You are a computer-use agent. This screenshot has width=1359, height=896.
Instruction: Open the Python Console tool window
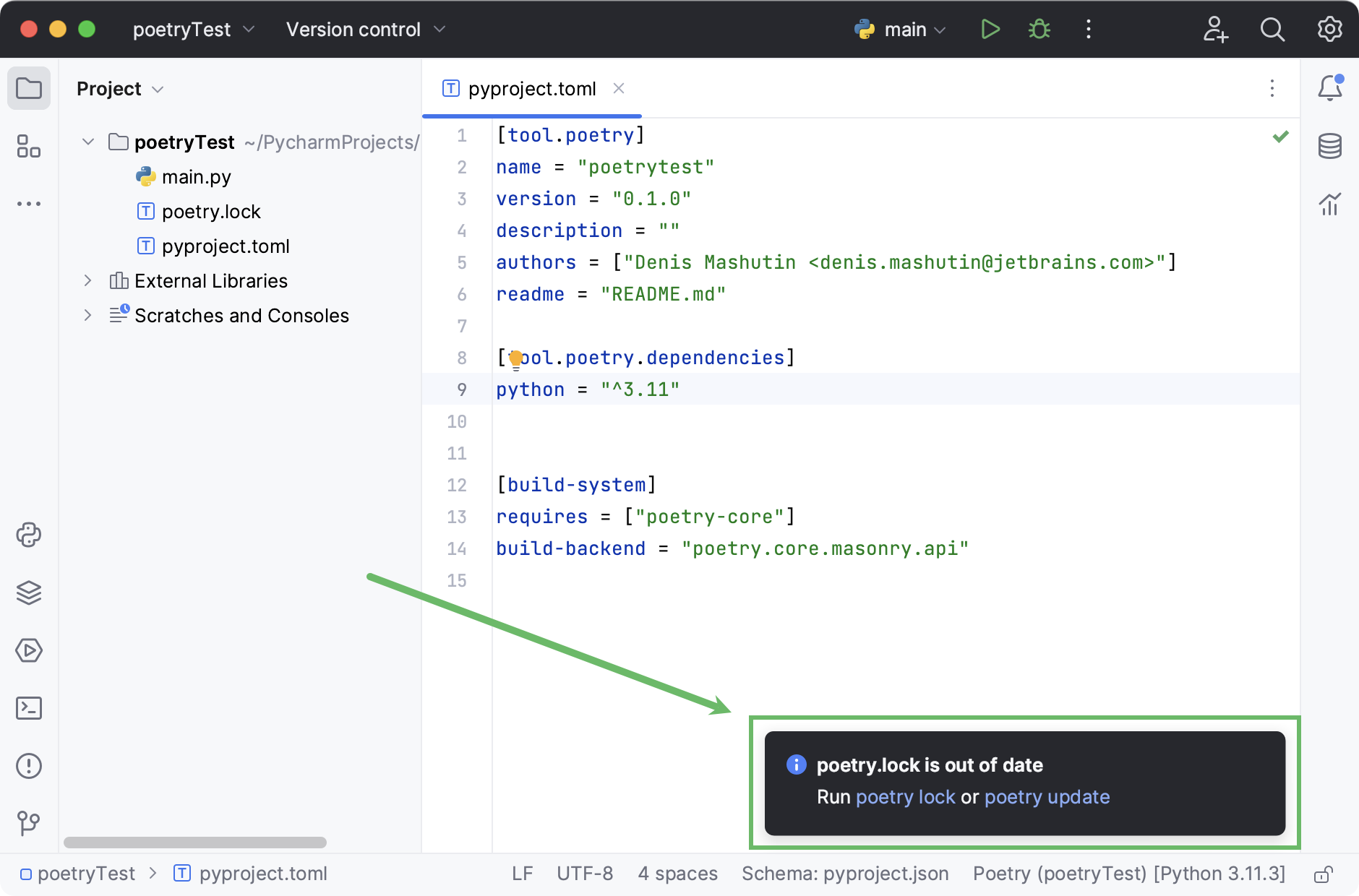[29, 535]
